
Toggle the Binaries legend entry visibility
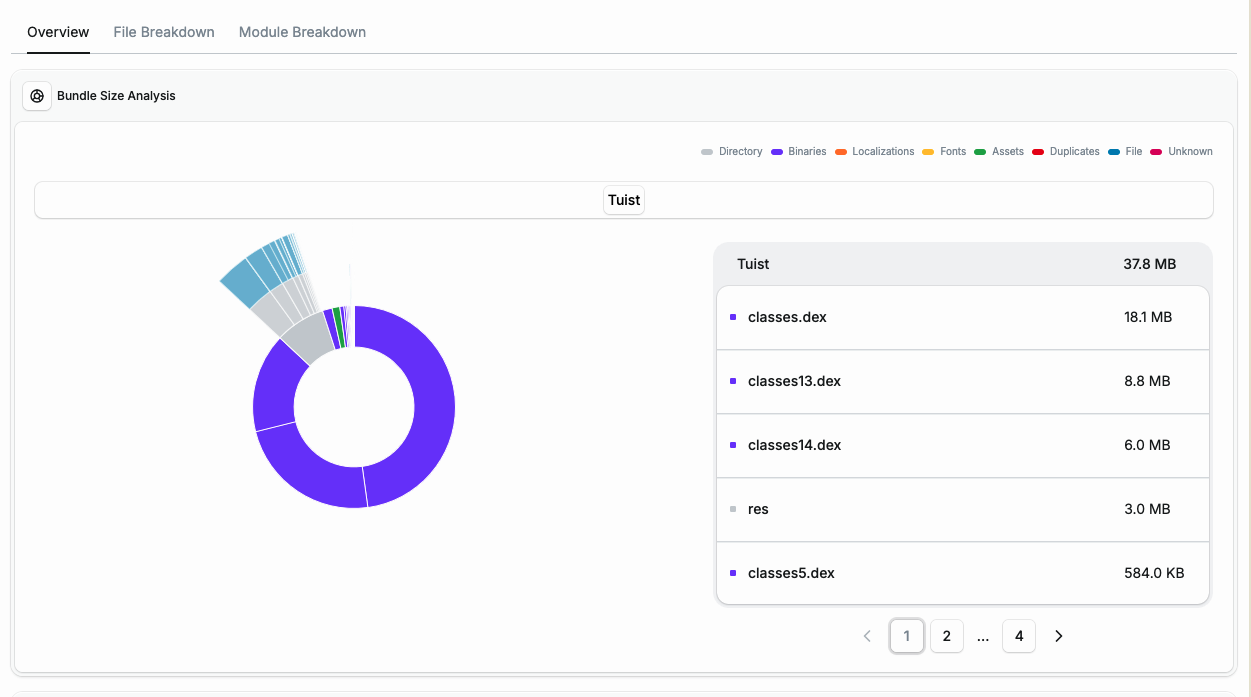tap(799, 151)
